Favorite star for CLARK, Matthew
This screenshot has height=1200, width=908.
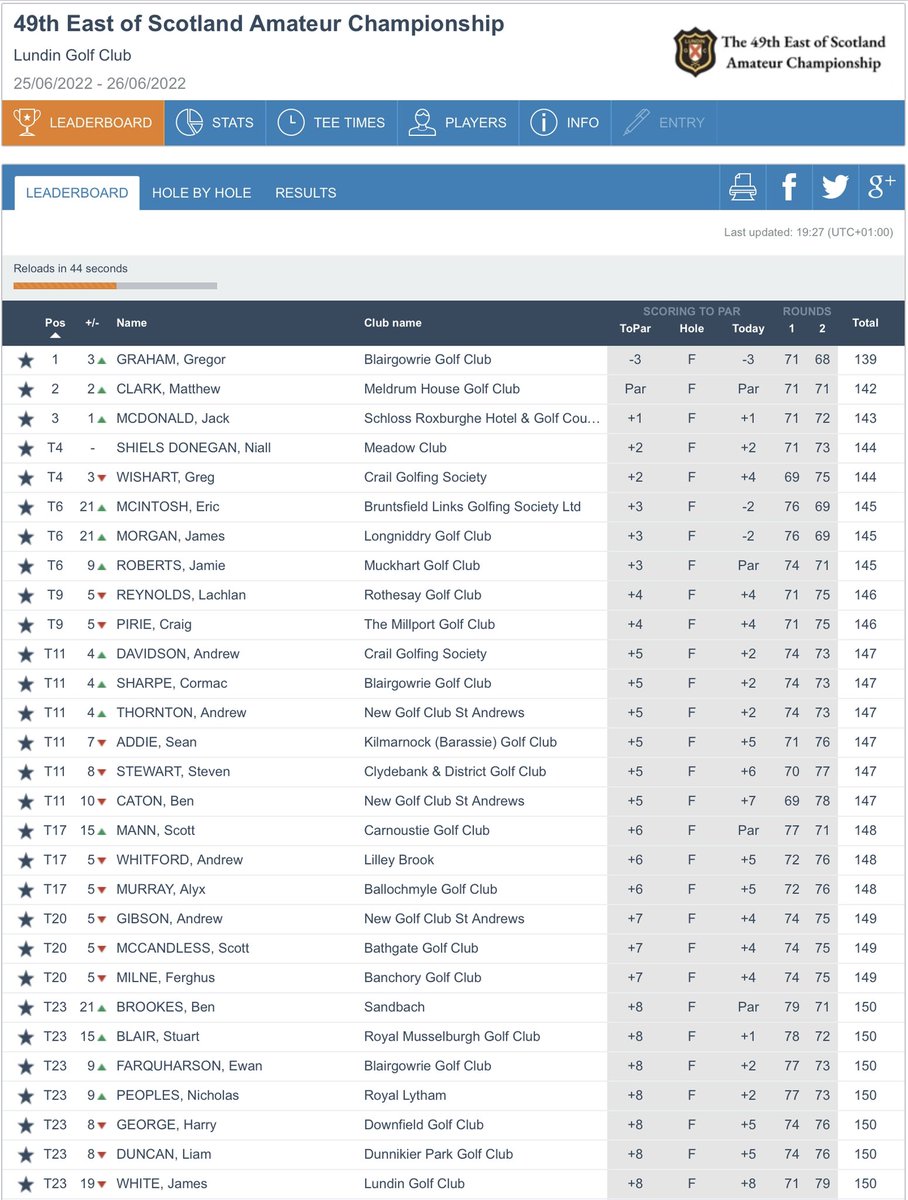(x=26, y=389)
